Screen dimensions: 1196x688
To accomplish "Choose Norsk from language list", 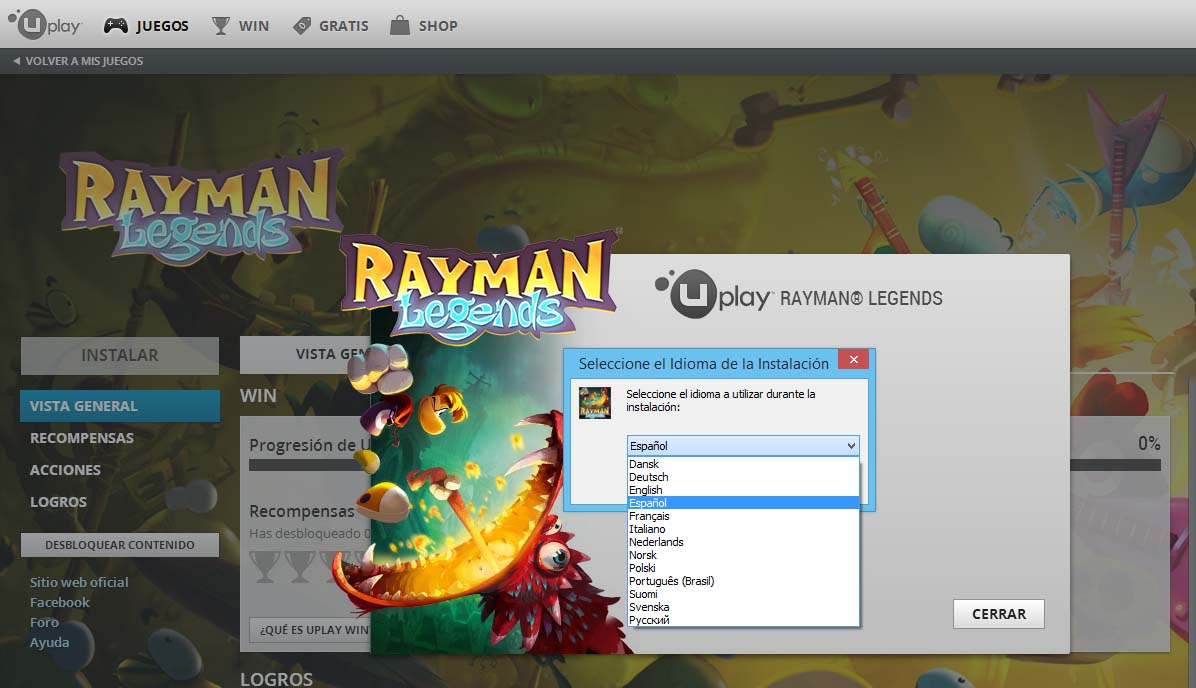I will coord(743,555).
